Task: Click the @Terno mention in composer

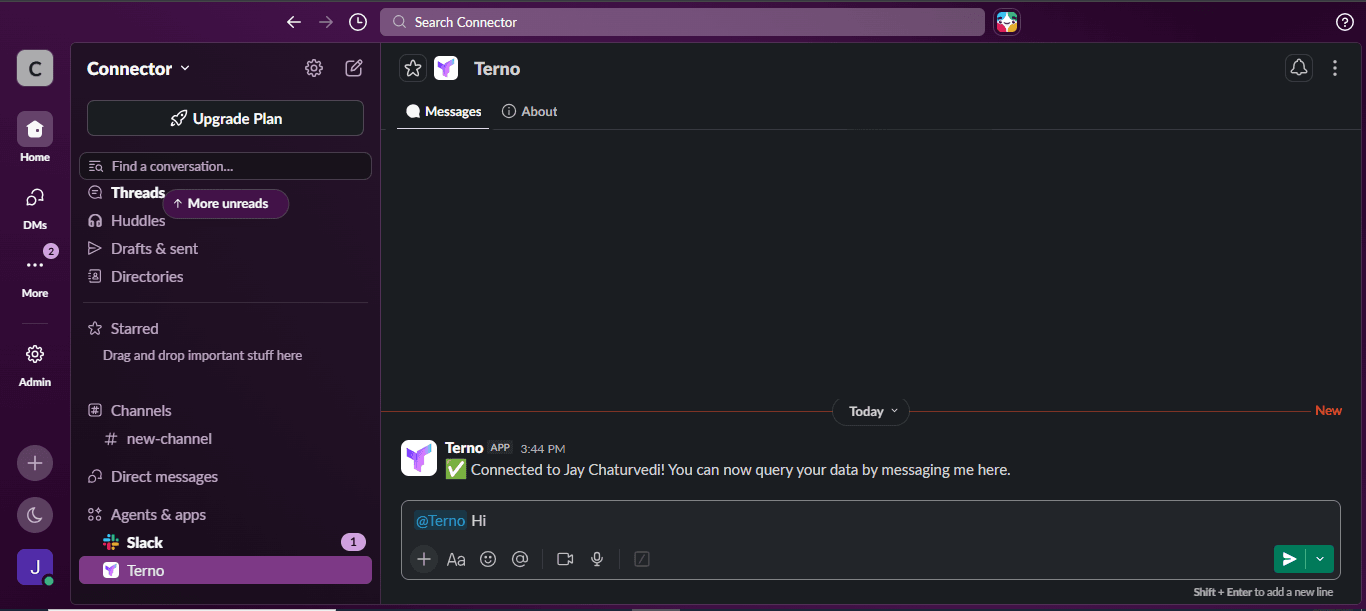Action: coord(440,521)
